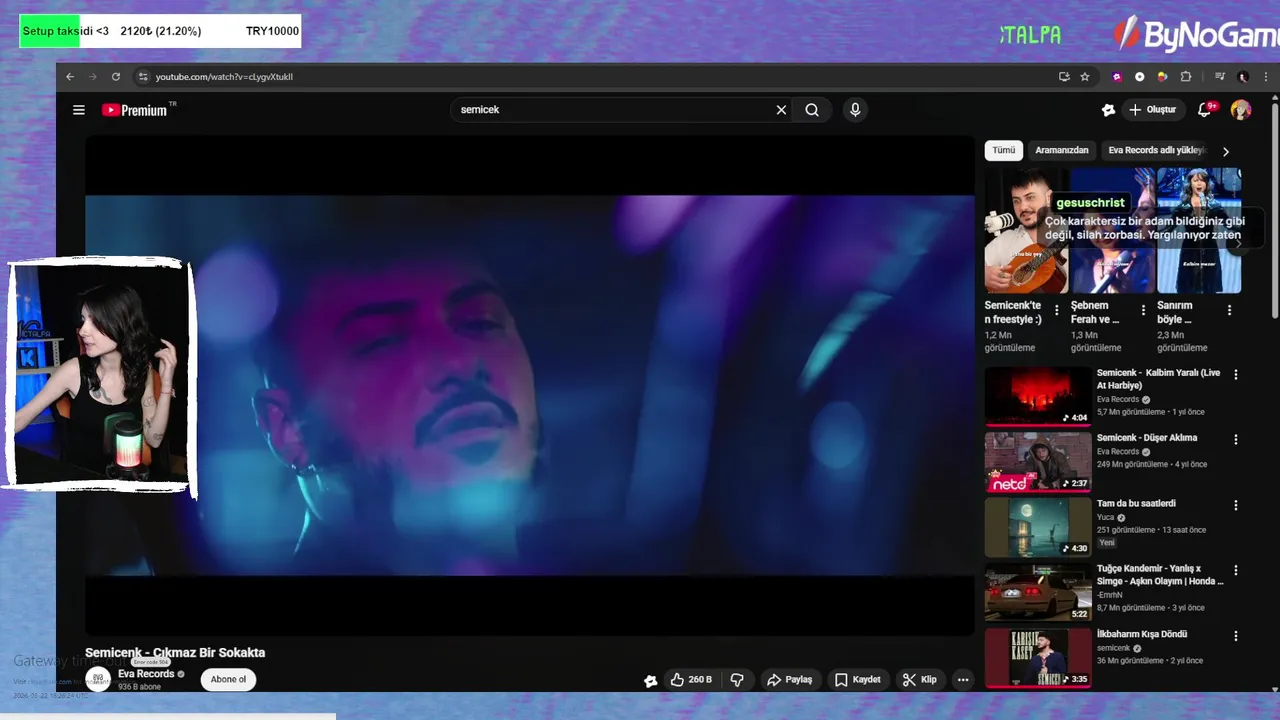Open the multicolor extension icon
The width and height of the screenshot is (1280, 720).
coord(1162,77)
